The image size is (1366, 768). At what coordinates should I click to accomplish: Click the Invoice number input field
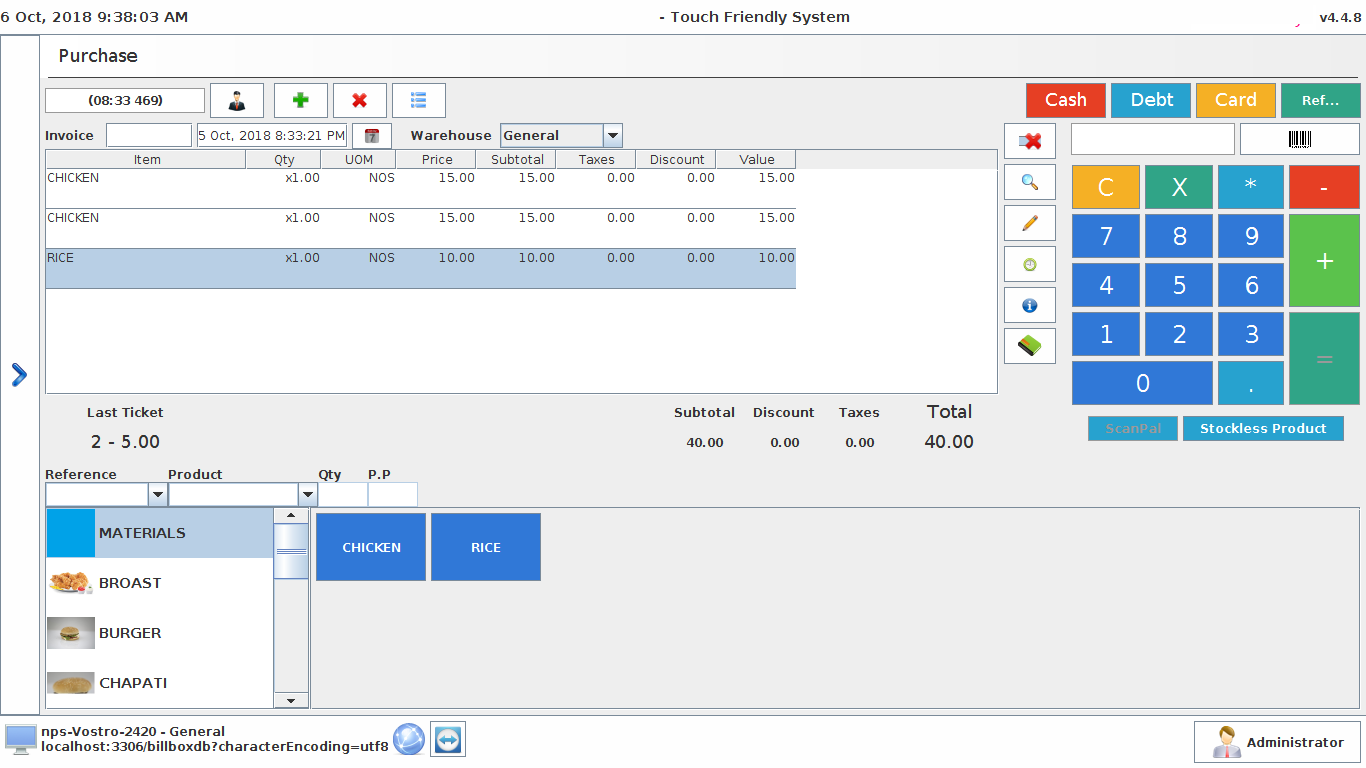click(148, 136)
